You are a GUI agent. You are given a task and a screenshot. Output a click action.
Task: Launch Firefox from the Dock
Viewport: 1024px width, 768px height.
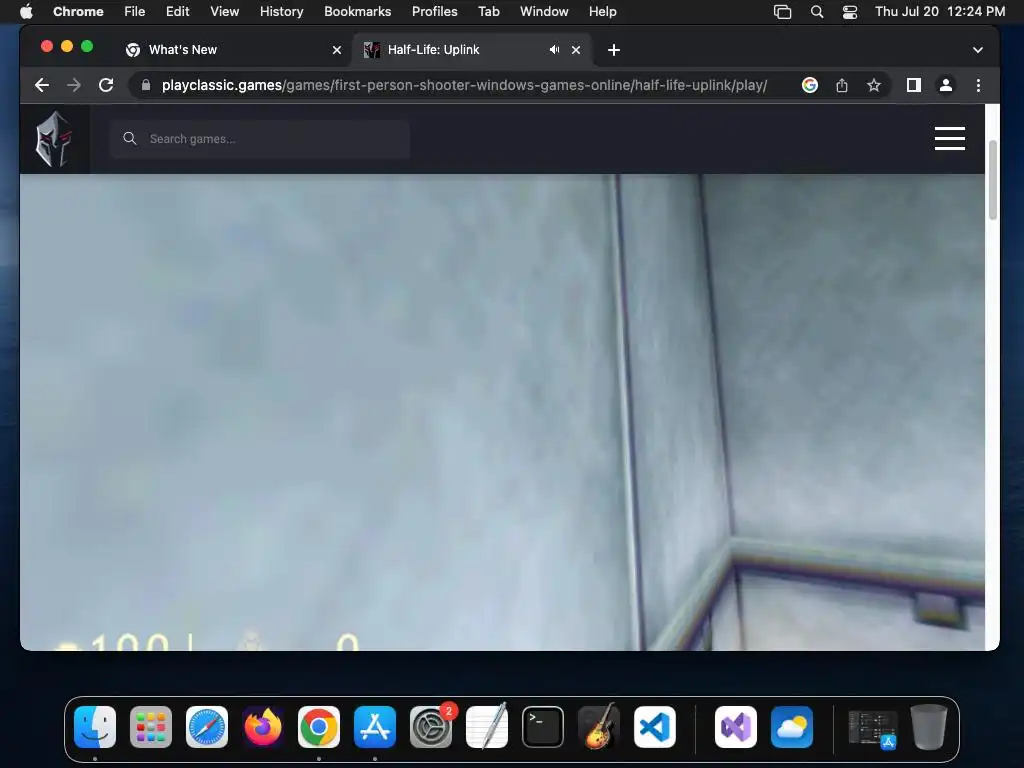(263, 727)
